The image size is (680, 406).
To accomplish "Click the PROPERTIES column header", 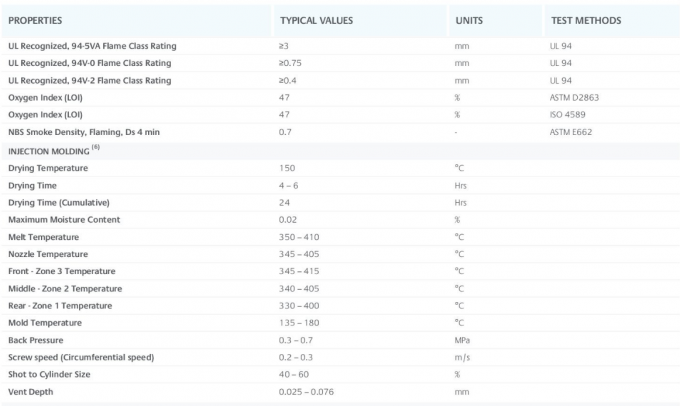I will (x=35, y=21).
